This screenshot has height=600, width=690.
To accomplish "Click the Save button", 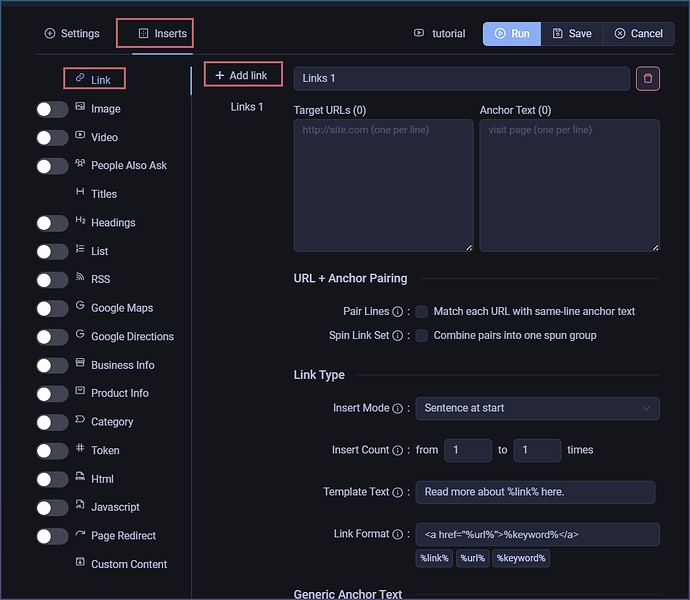I will [x=572, y=33].
